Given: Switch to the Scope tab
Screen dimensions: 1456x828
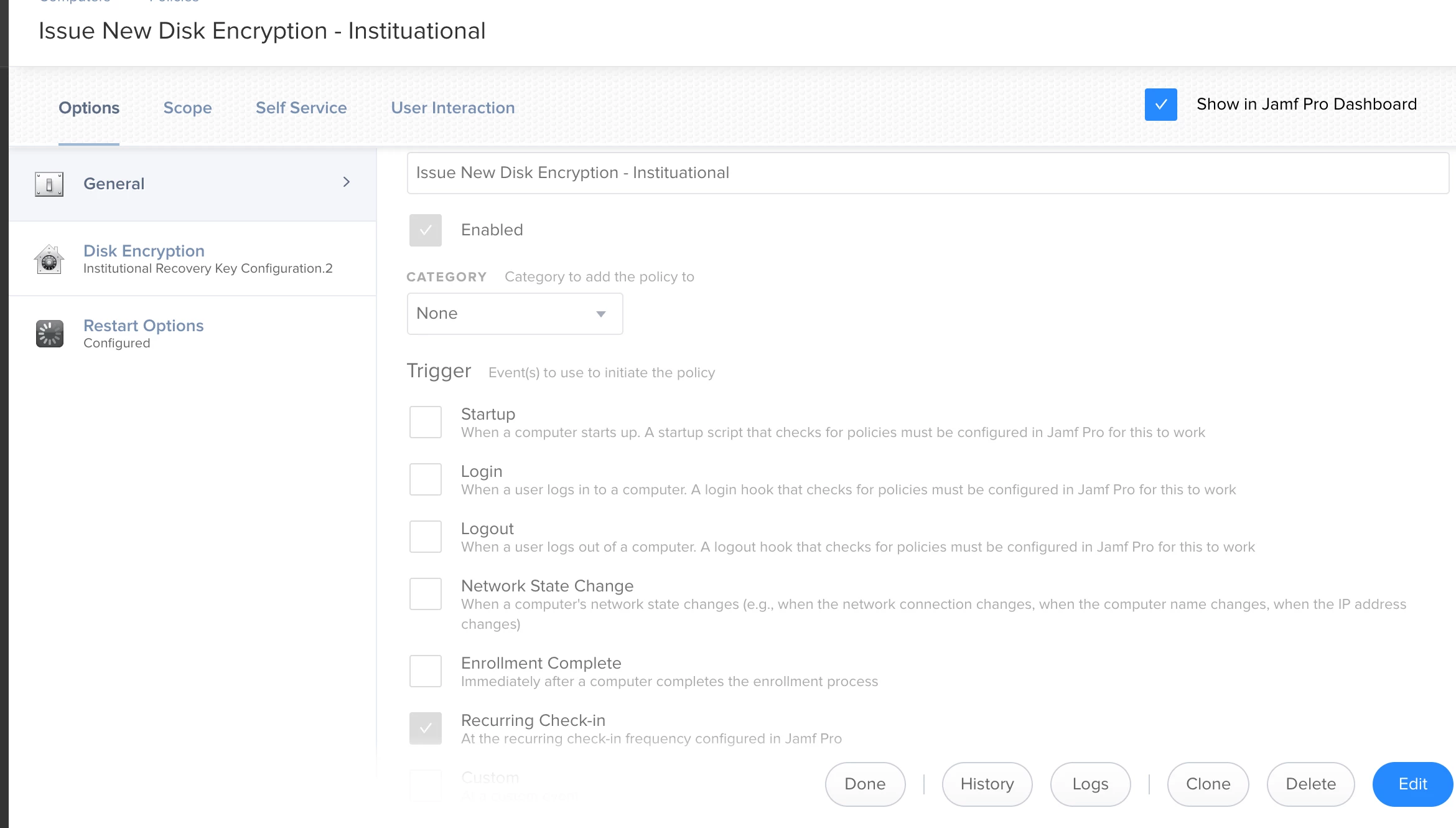Looking at the screenshot, I should coord(187,108).
